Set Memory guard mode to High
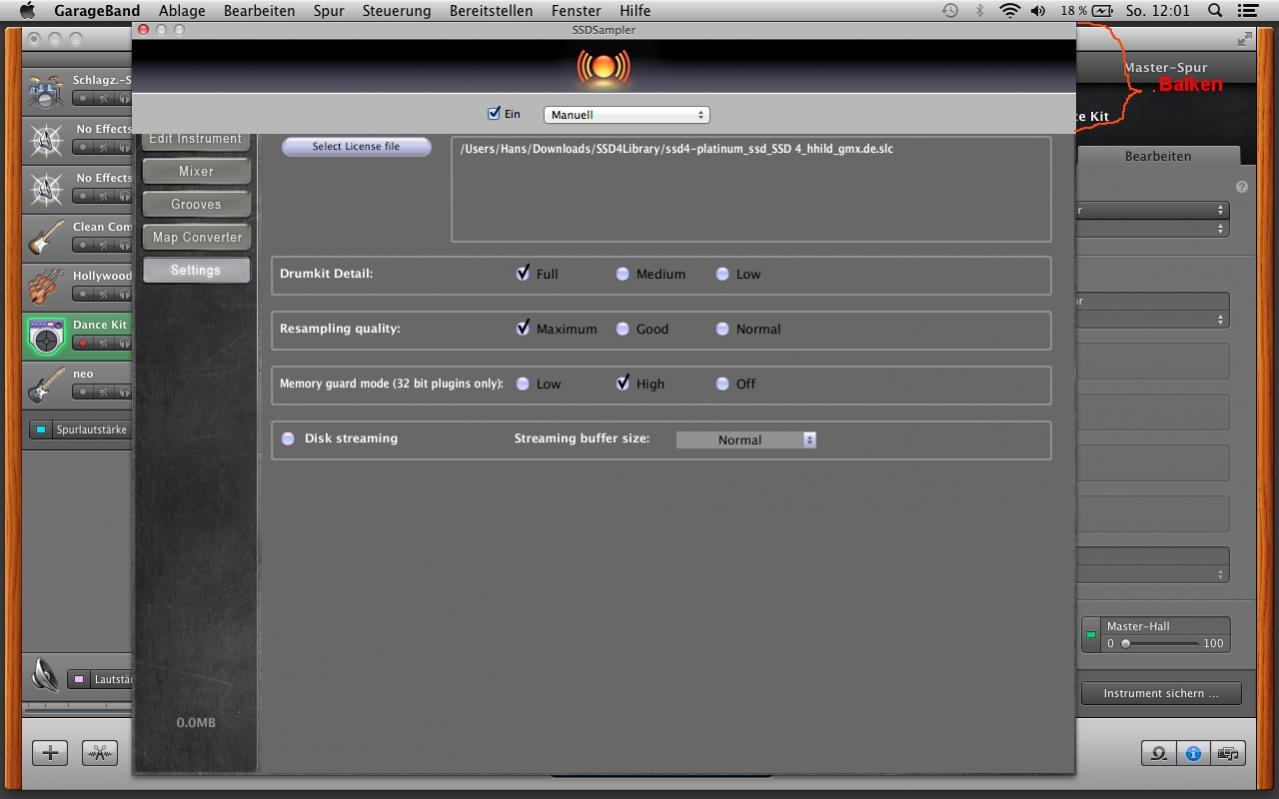 (x=623, y=383)
